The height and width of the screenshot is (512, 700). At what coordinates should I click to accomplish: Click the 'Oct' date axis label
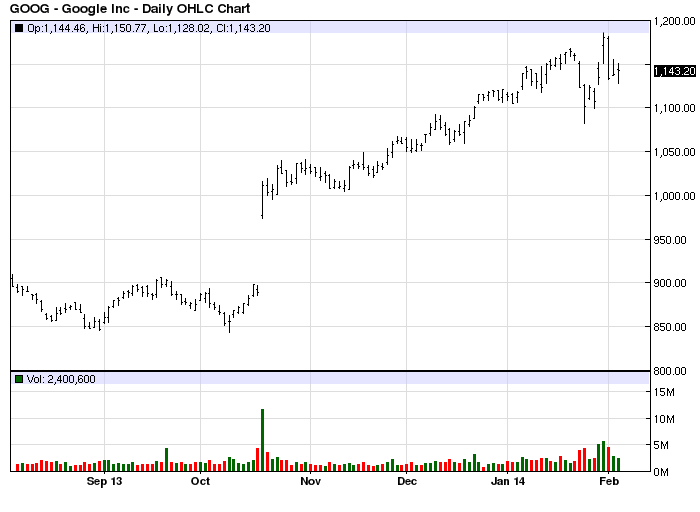click(x=200, y=481)
